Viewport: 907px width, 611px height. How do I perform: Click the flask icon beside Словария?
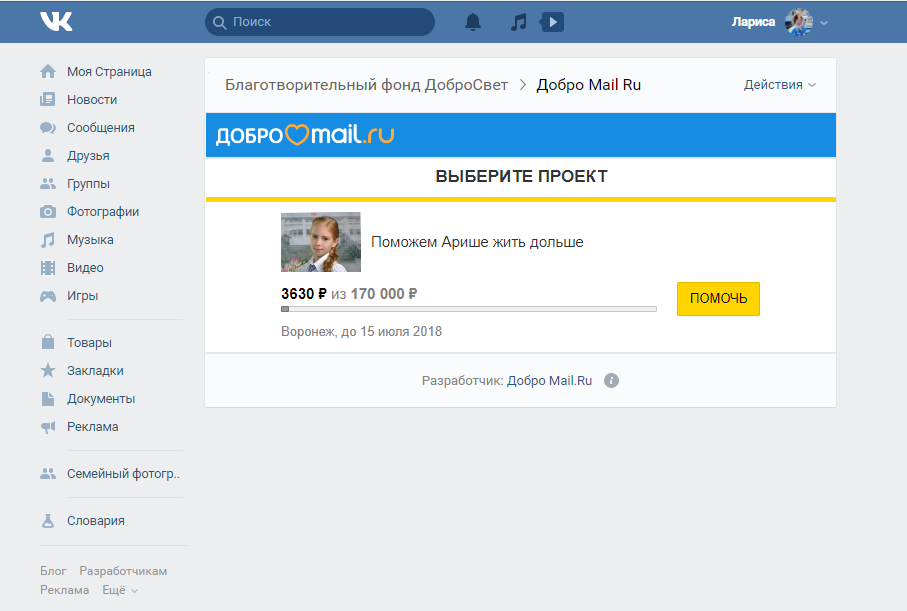coord(48,521)
